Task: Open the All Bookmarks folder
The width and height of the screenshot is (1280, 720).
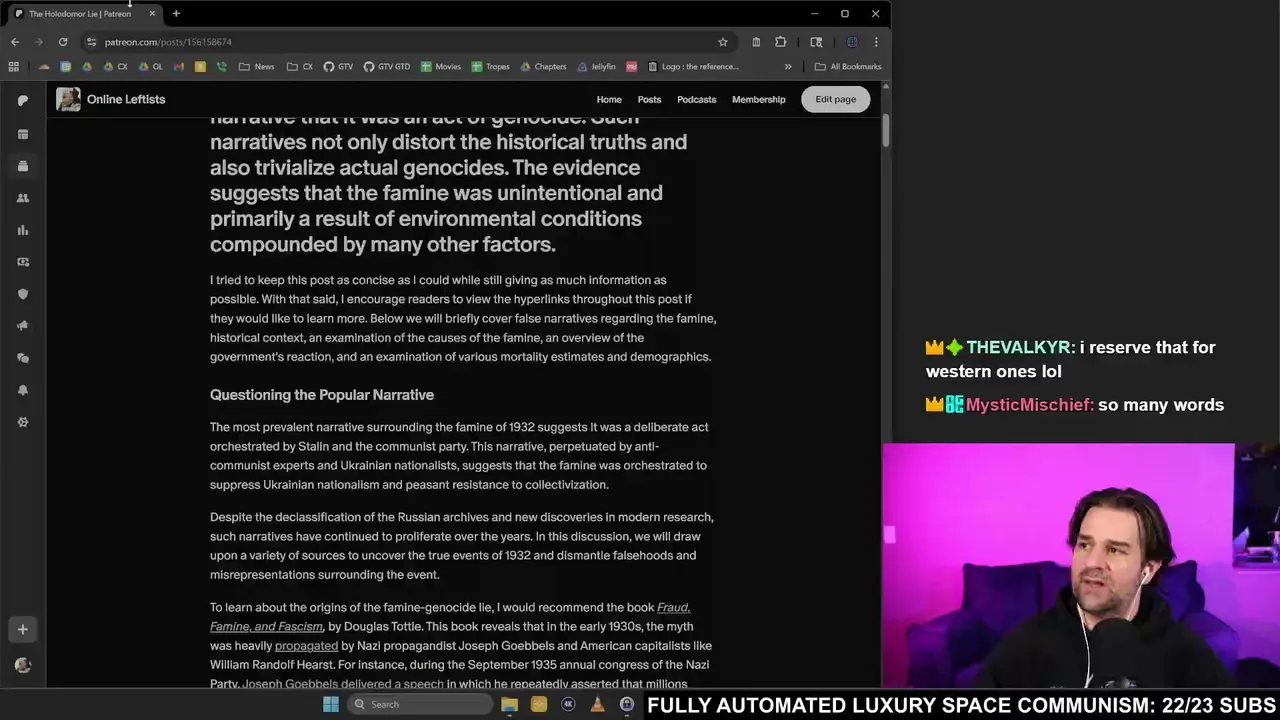Action: pos(848,67)
